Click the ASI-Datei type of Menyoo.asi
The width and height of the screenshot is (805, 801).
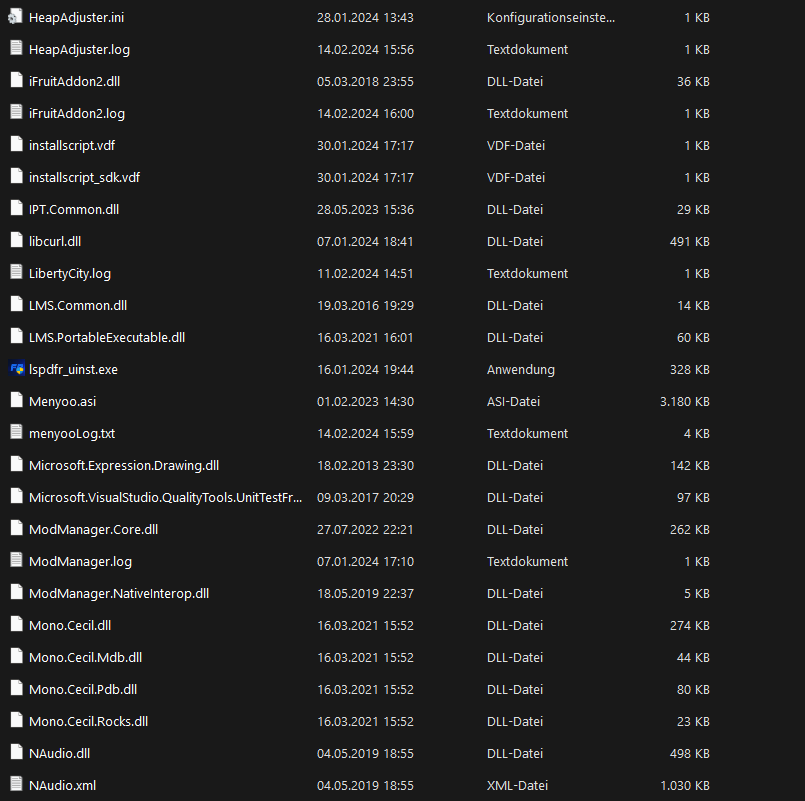pyautogui.click(x=513, y=402)
